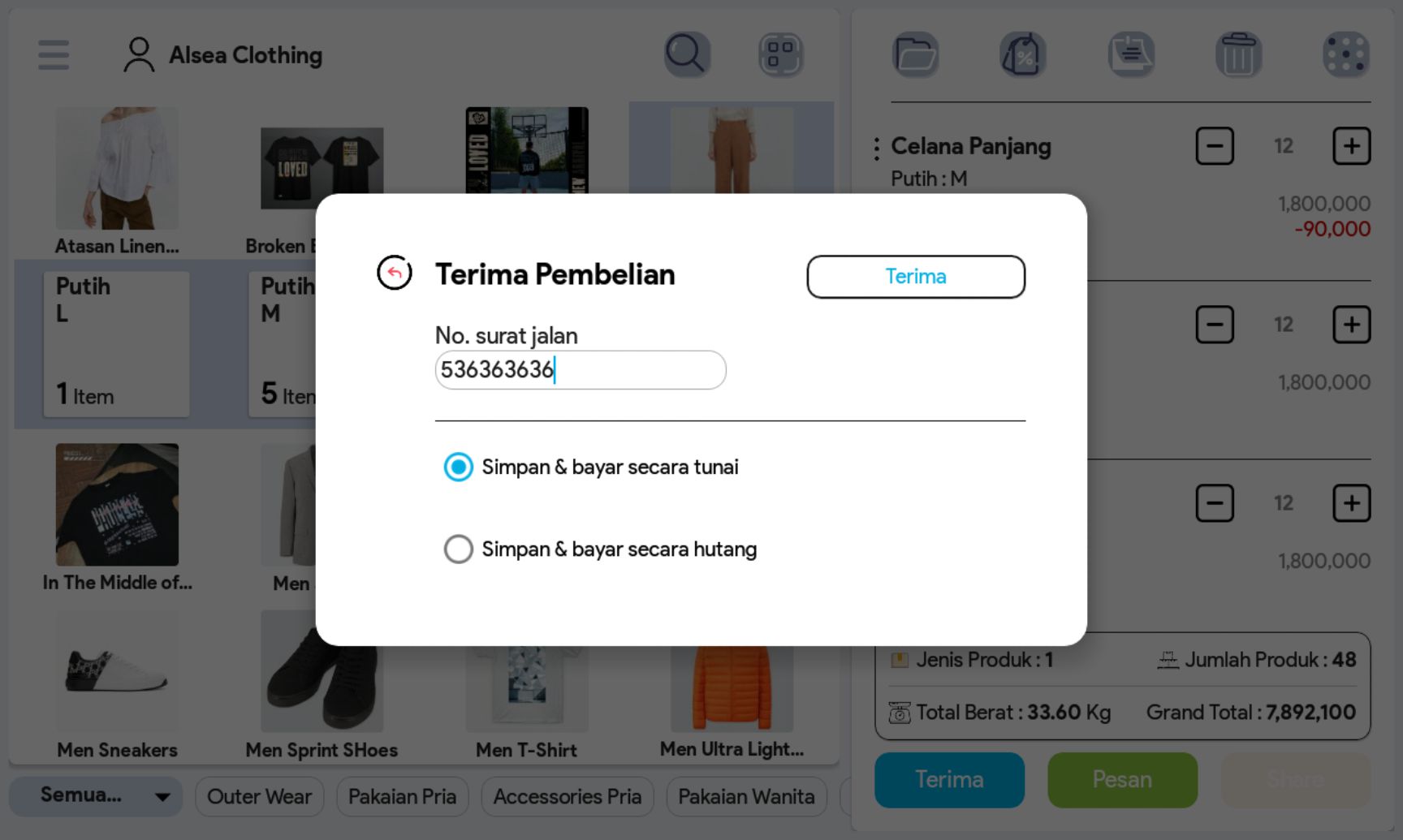Click the trash icon to clear cart
Screen dimensions: 1403x840
[x=1238, y=55]
